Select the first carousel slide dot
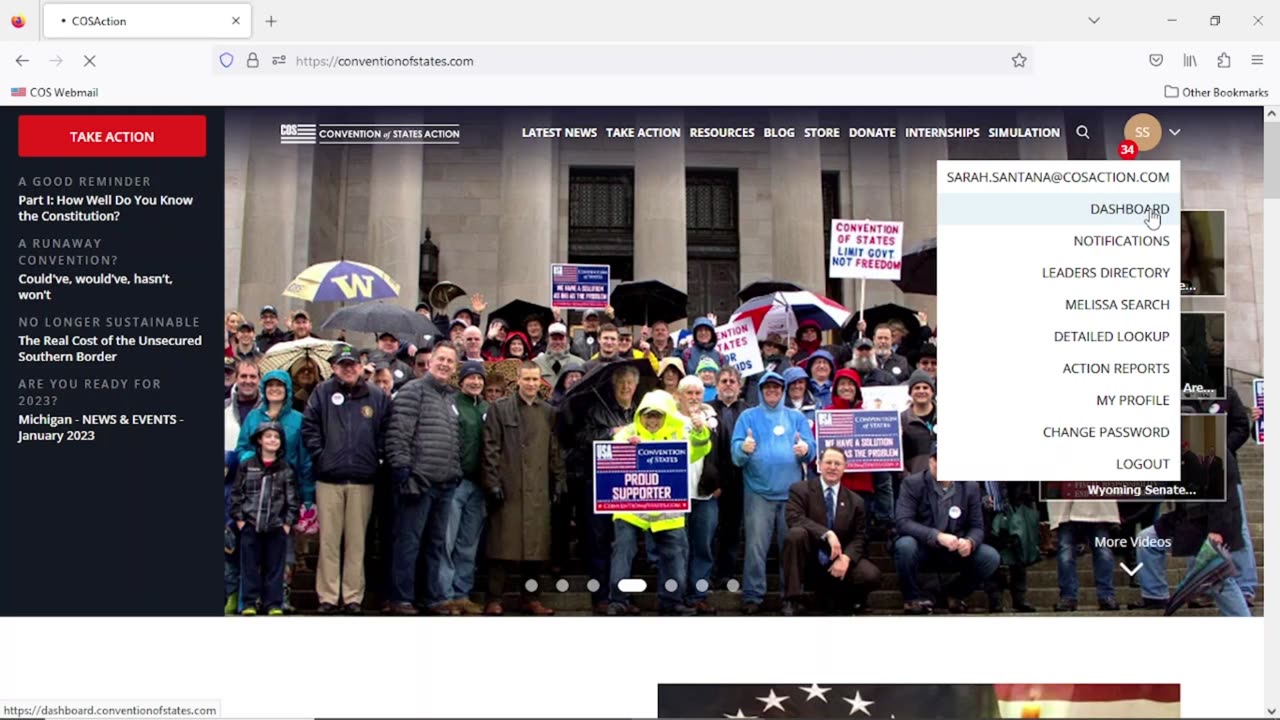The width and height of the screenshot is (1280, 720). [x=531, y=586]
